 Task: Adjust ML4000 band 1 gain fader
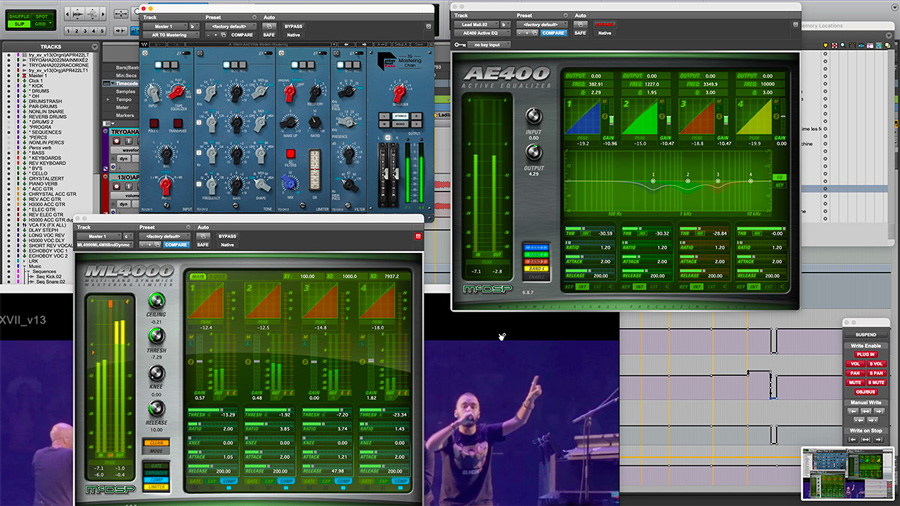[199, 361]
